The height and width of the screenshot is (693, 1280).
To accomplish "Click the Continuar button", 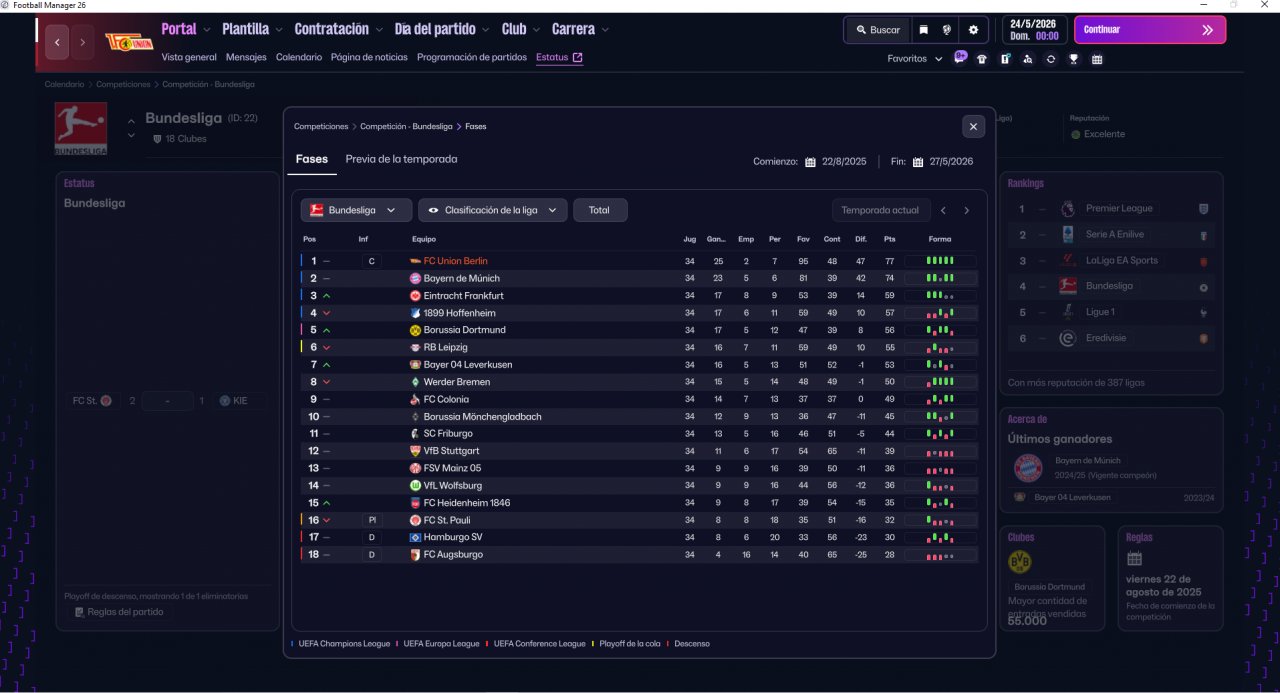I will (x=1150, y=30).
